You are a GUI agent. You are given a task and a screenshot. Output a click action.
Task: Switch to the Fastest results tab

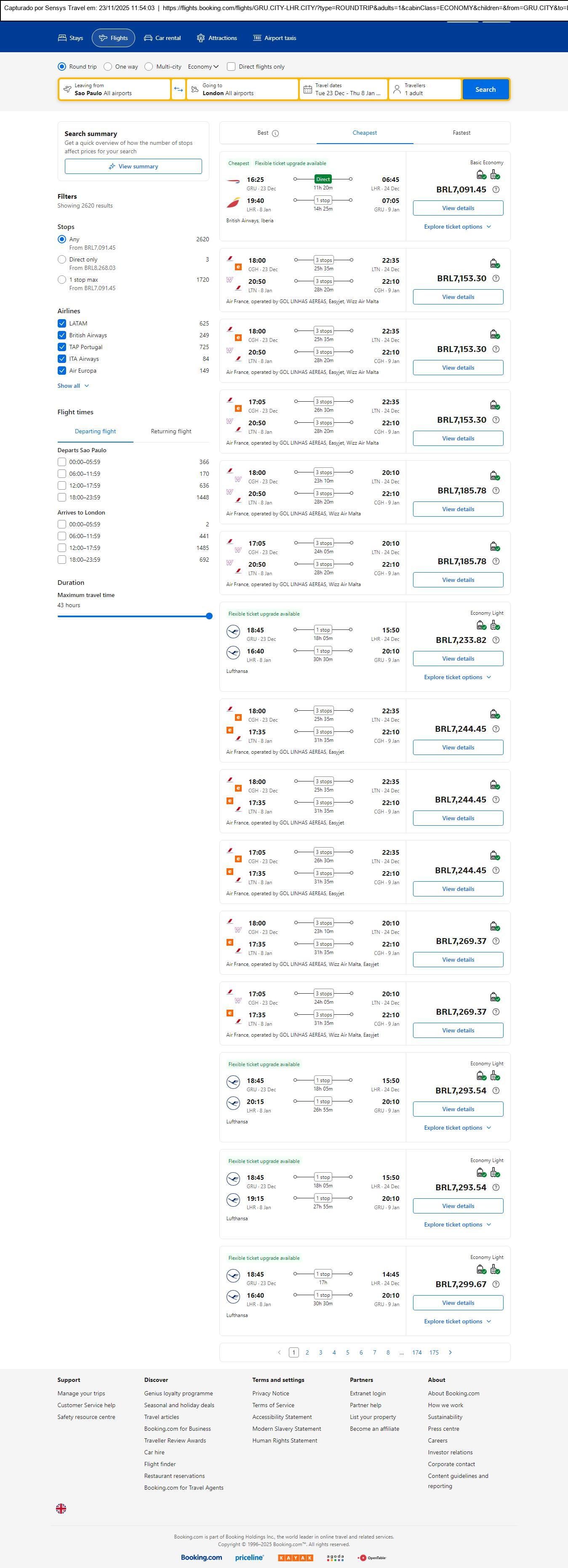coord(461,133)
